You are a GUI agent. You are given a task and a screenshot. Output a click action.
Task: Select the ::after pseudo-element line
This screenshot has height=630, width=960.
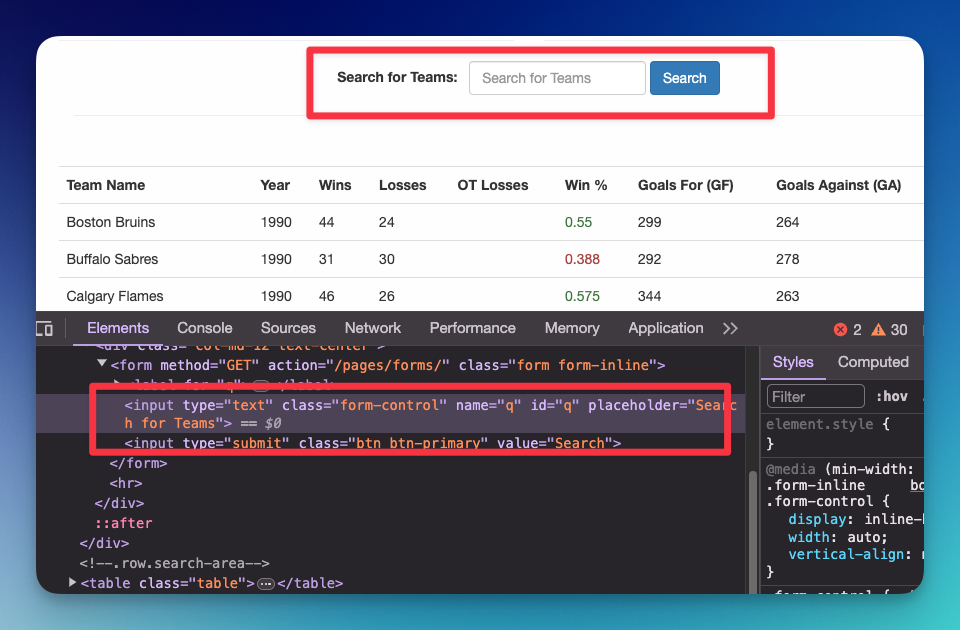coord(123,523)
